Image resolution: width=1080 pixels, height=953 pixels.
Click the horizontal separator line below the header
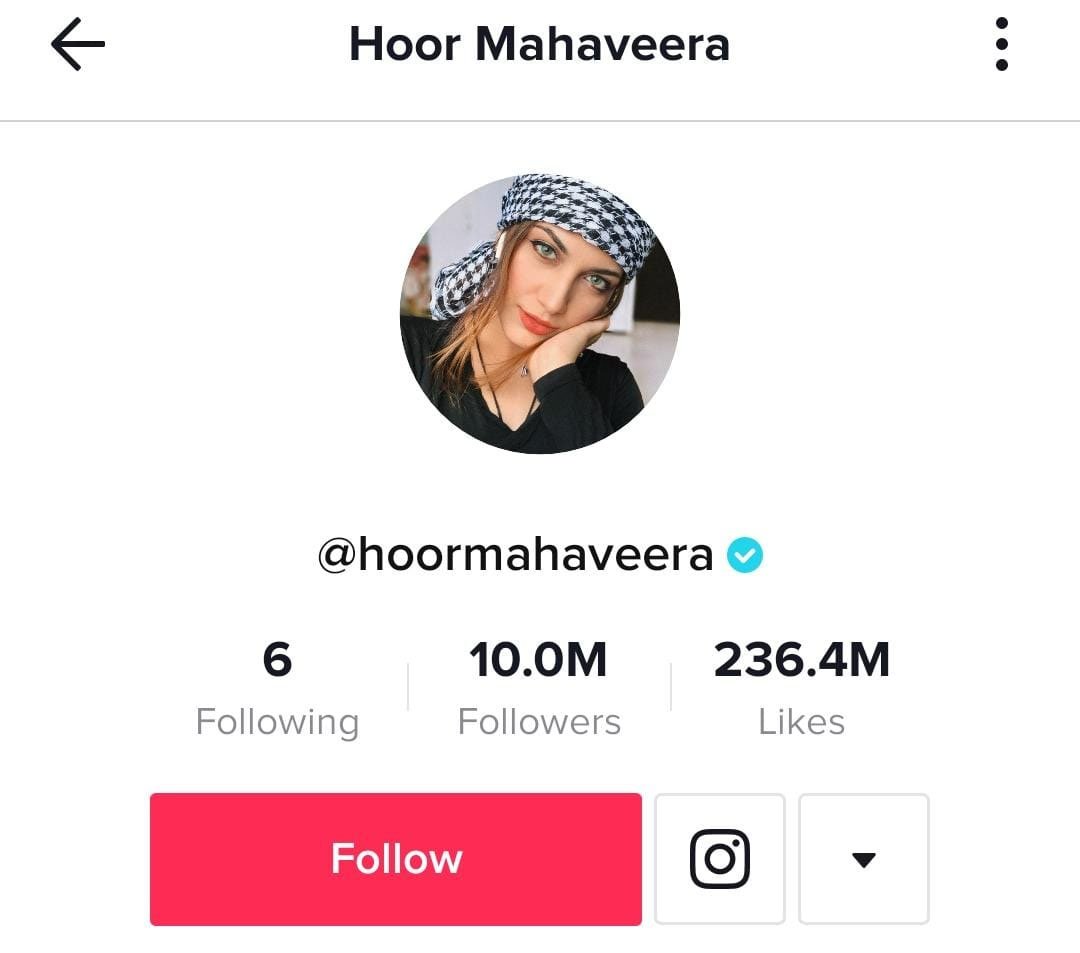540,121
